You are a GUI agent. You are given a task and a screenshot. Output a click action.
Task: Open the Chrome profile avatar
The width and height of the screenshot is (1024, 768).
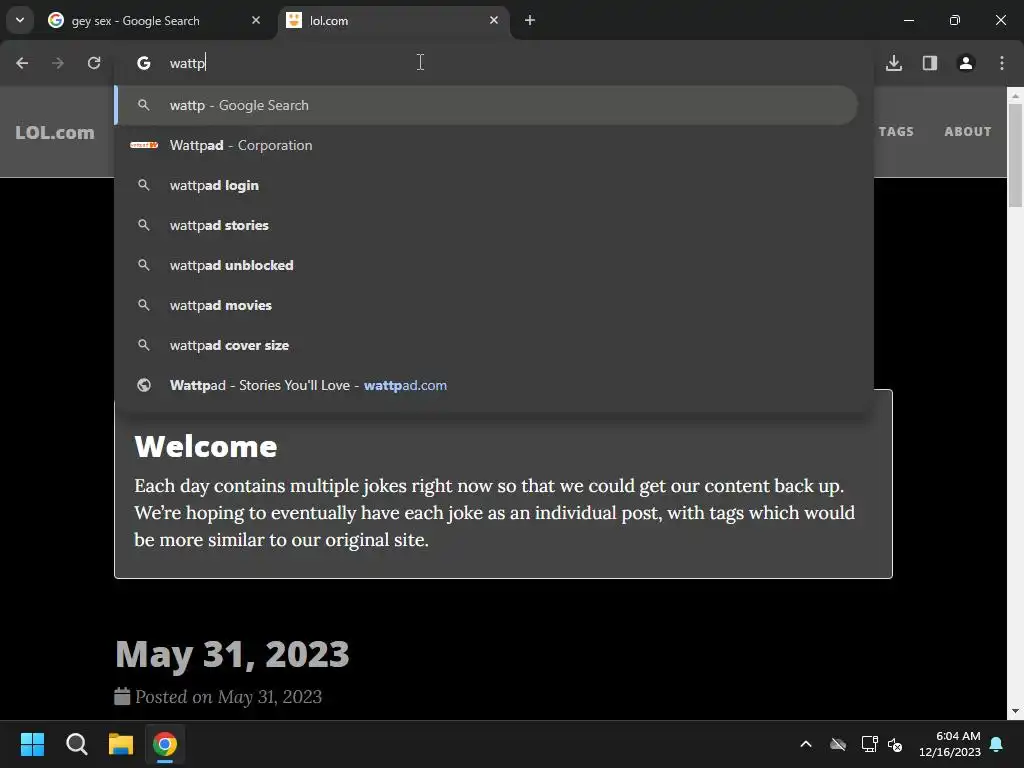966,63
